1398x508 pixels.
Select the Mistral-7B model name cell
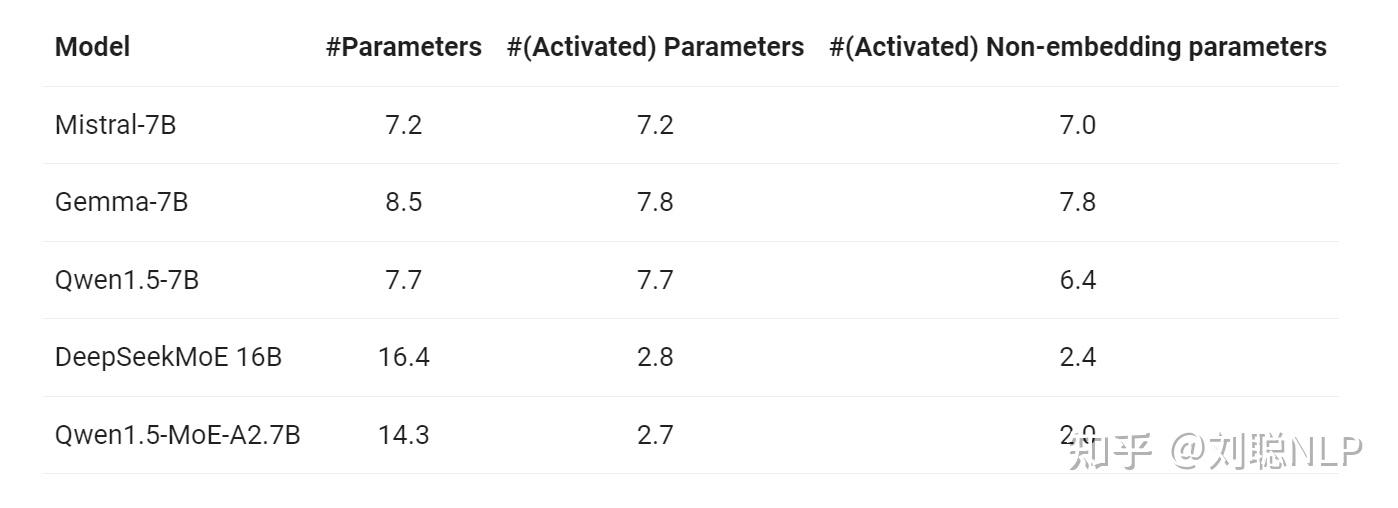click(115, 125)
